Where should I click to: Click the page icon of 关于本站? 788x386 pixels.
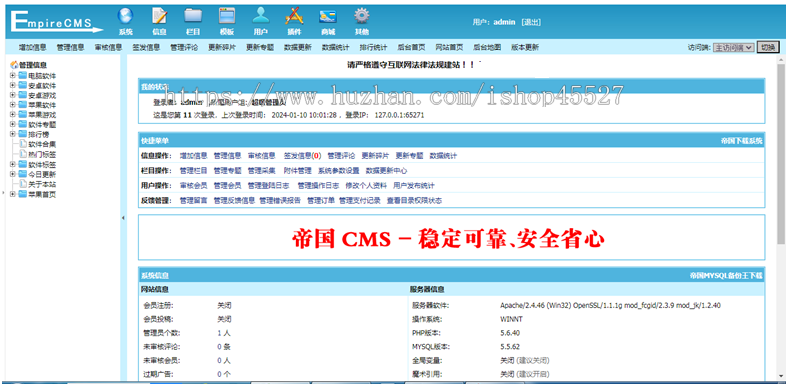click(23, 184)
